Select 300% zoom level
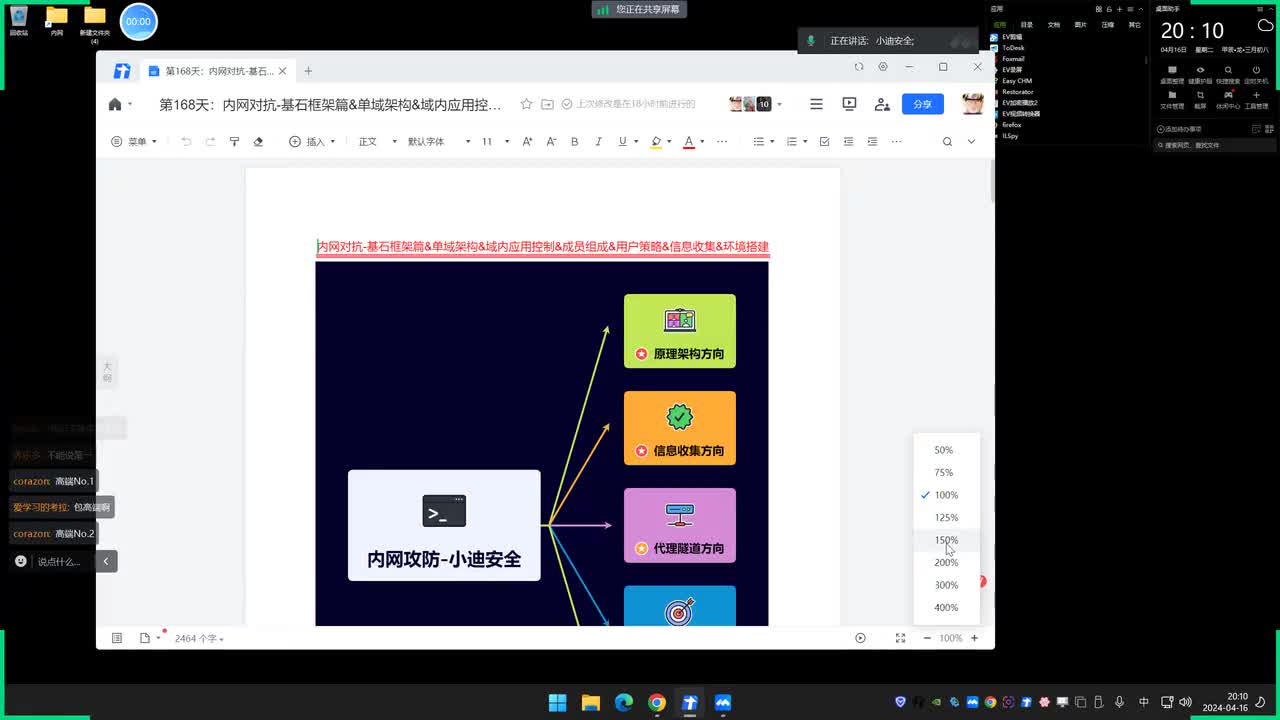 pos(946,585)
